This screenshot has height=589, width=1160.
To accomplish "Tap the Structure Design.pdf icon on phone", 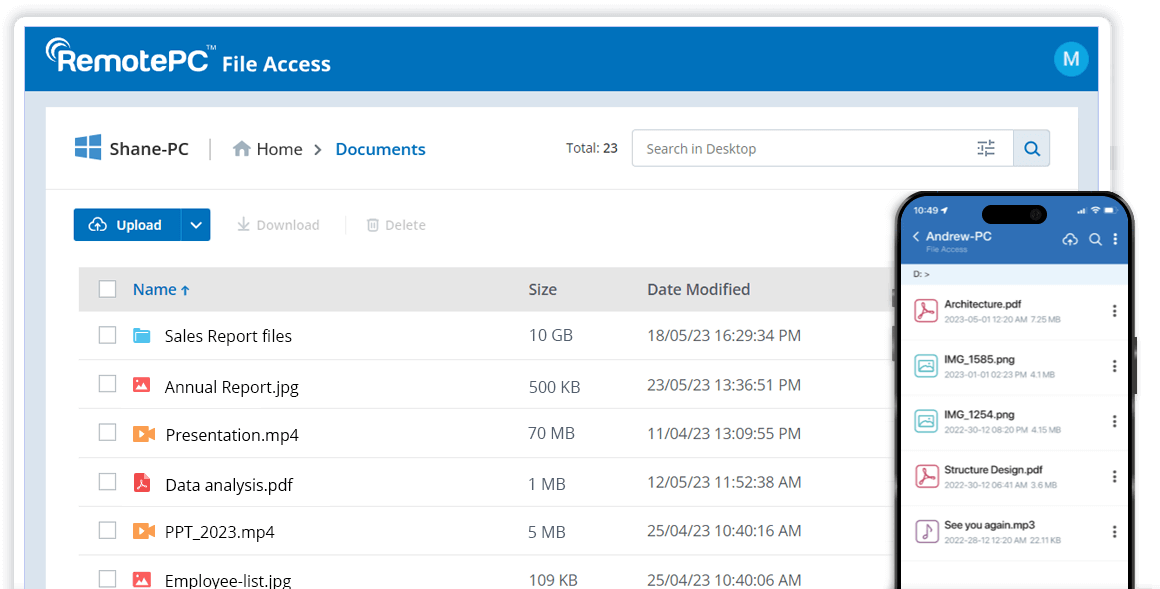I will click(926, 476).
